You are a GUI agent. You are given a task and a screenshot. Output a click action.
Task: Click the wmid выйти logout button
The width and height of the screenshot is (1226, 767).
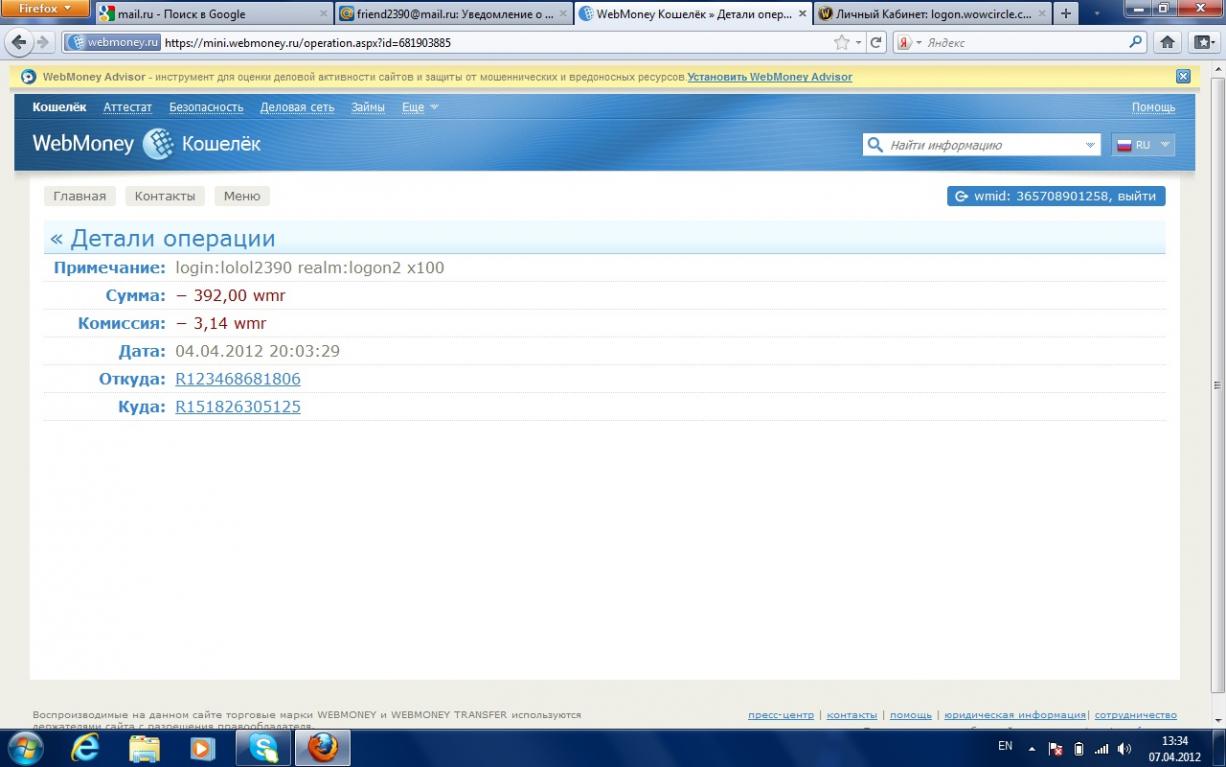[x=1055, y=196]
